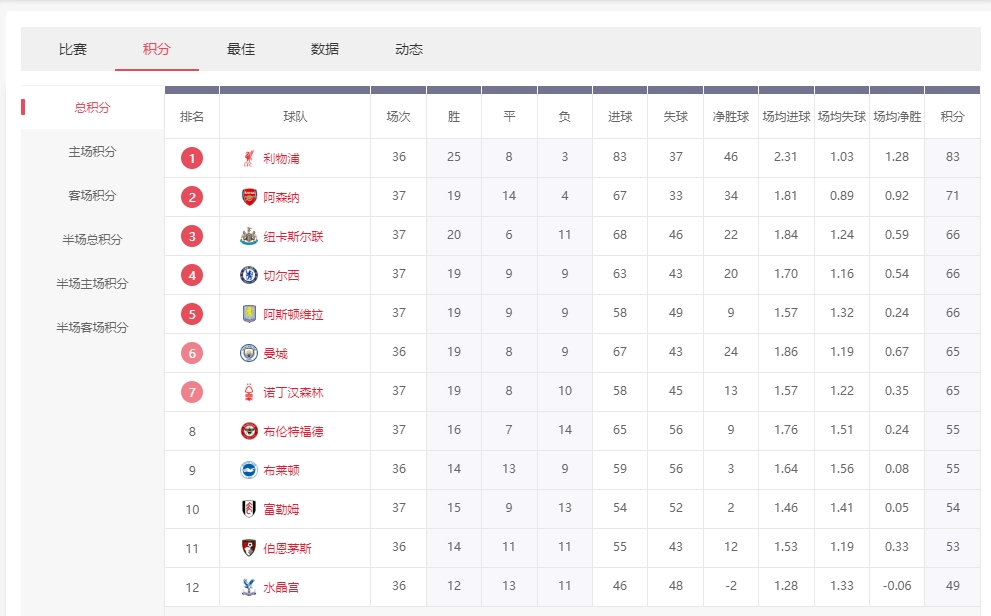Select 半场总积分 in the sidebar
This screenshot has width=991, height=616.
click(92, 240)
